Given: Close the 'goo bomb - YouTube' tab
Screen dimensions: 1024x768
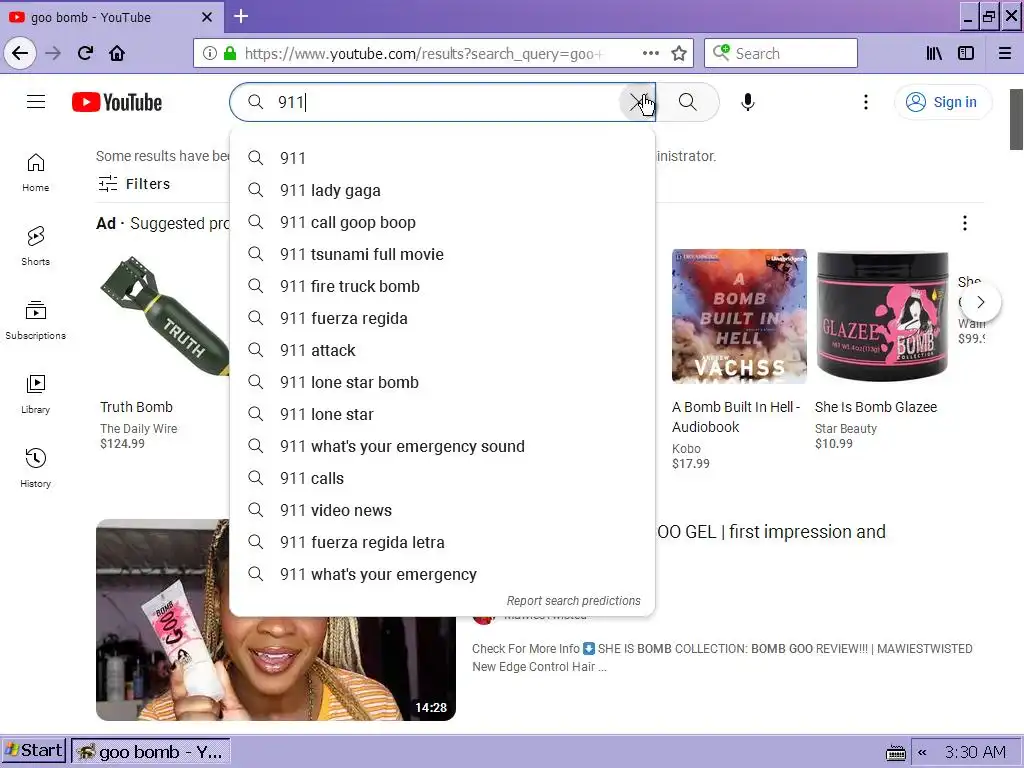Looking at the screenshot, I should [x=207, y=17].
